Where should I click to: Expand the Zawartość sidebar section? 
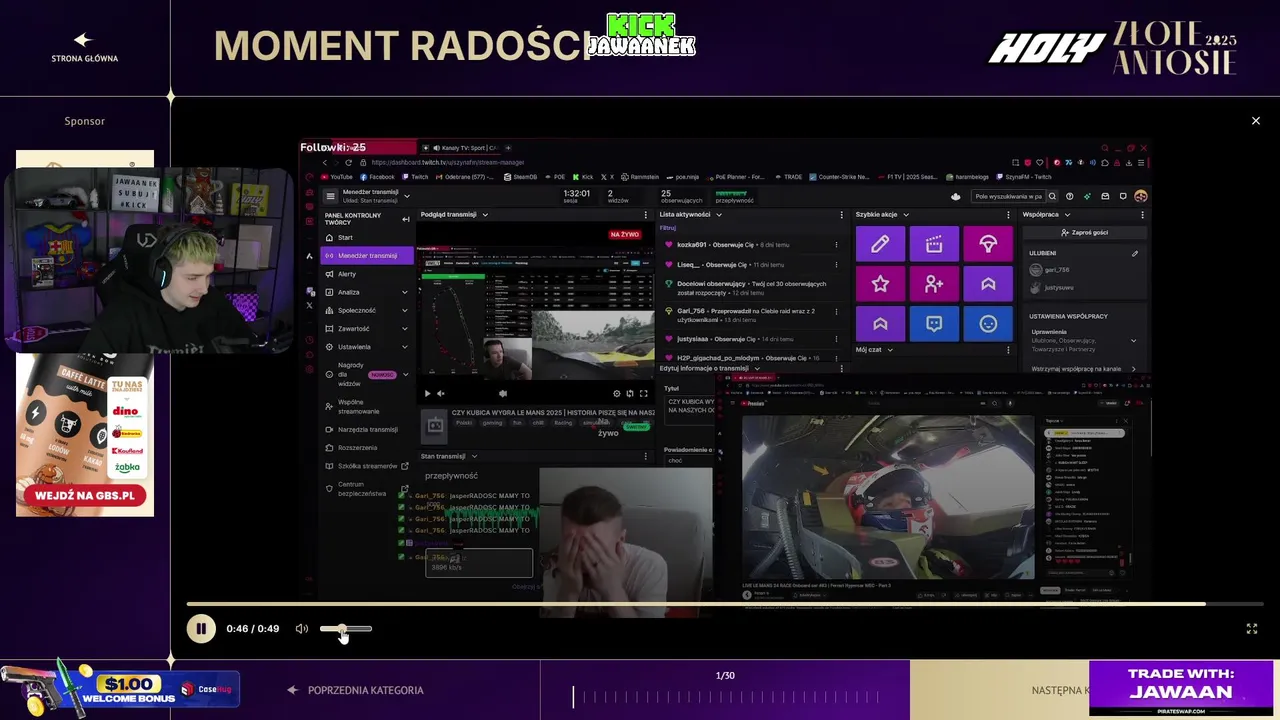[x=404, y=328]
